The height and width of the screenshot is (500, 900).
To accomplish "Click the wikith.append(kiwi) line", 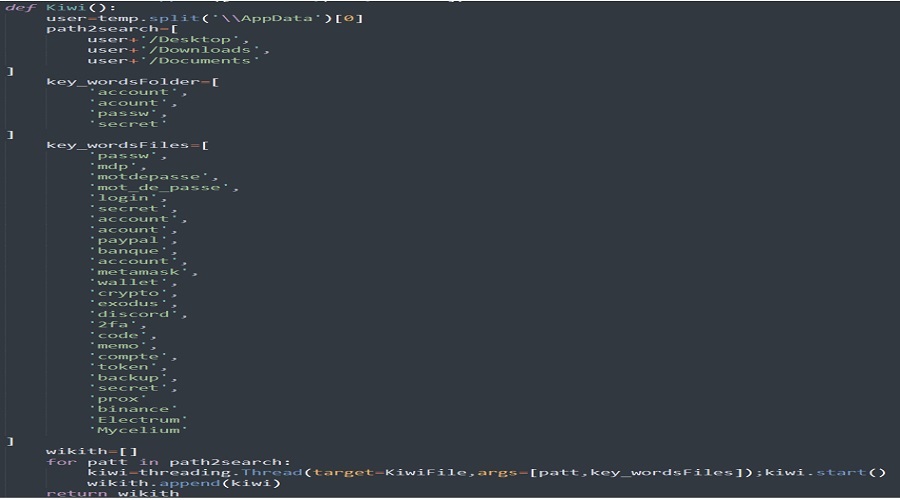I will [x=184, y=483].
